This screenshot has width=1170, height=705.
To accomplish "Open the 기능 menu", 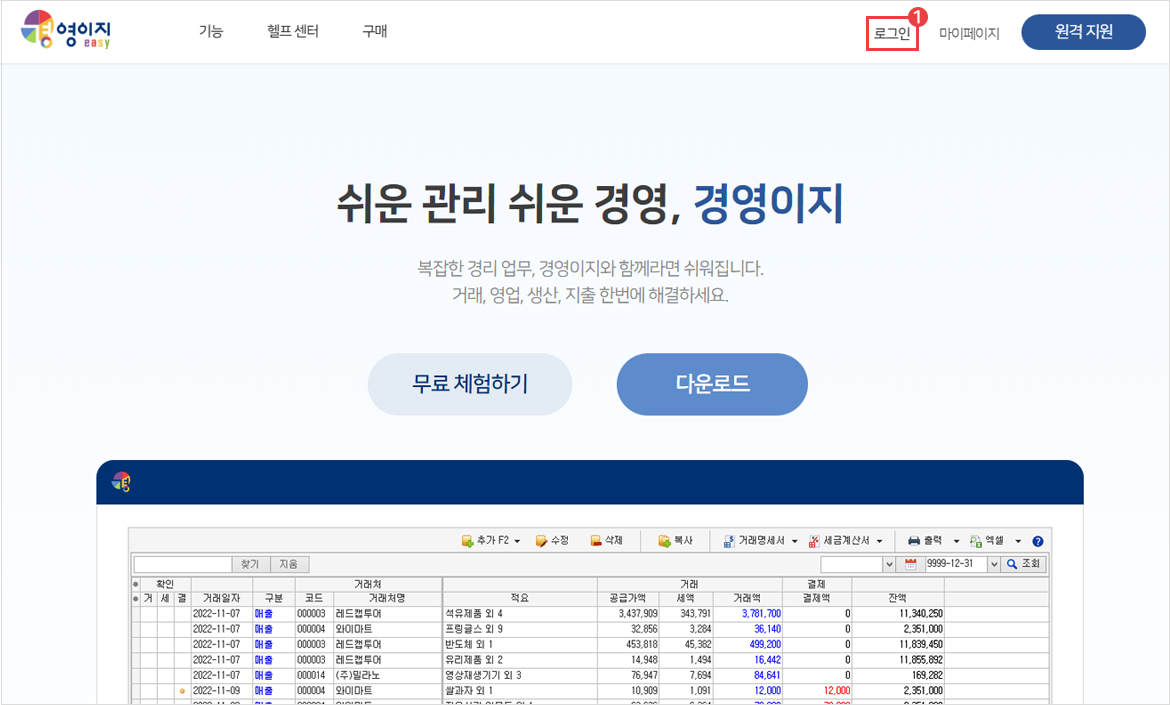I will click(x=210, y=31).
